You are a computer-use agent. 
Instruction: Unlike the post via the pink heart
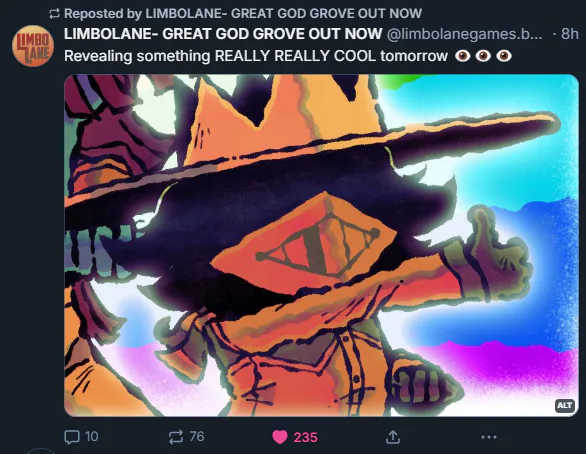280,437
